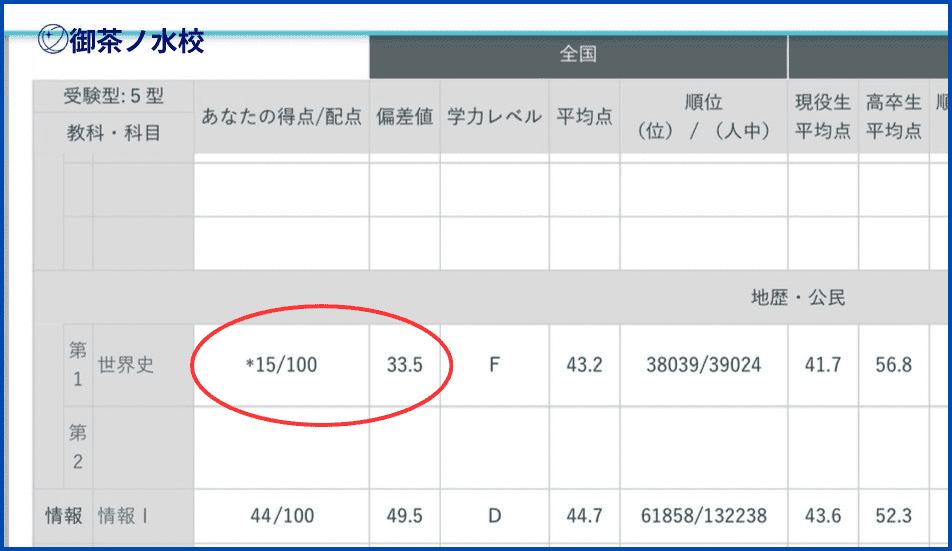Click the 教科・科目 header cell

point(114,132)
